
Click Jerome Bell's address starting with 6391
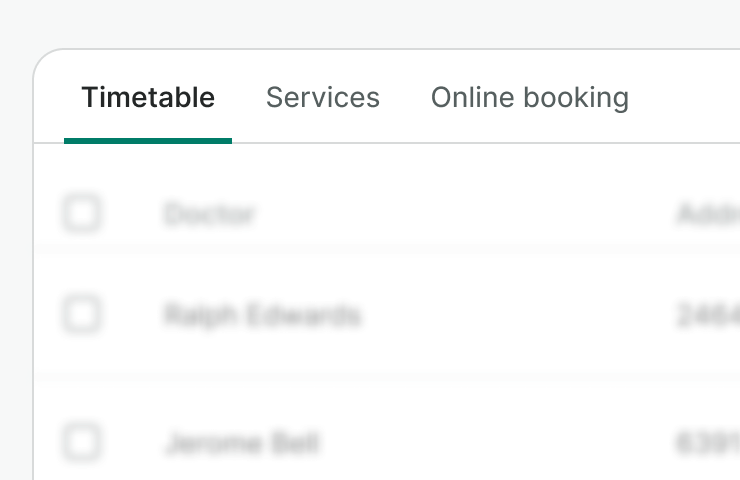tap(708, 442)
